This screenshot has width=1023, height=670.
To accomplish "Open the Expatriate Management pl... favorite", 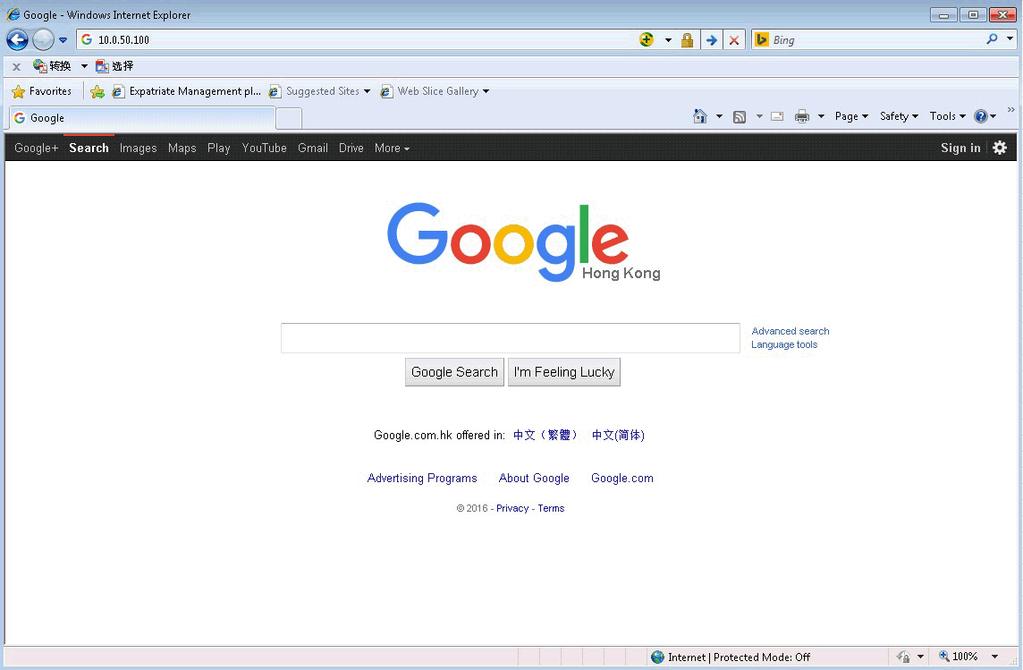I will [187, 91].
